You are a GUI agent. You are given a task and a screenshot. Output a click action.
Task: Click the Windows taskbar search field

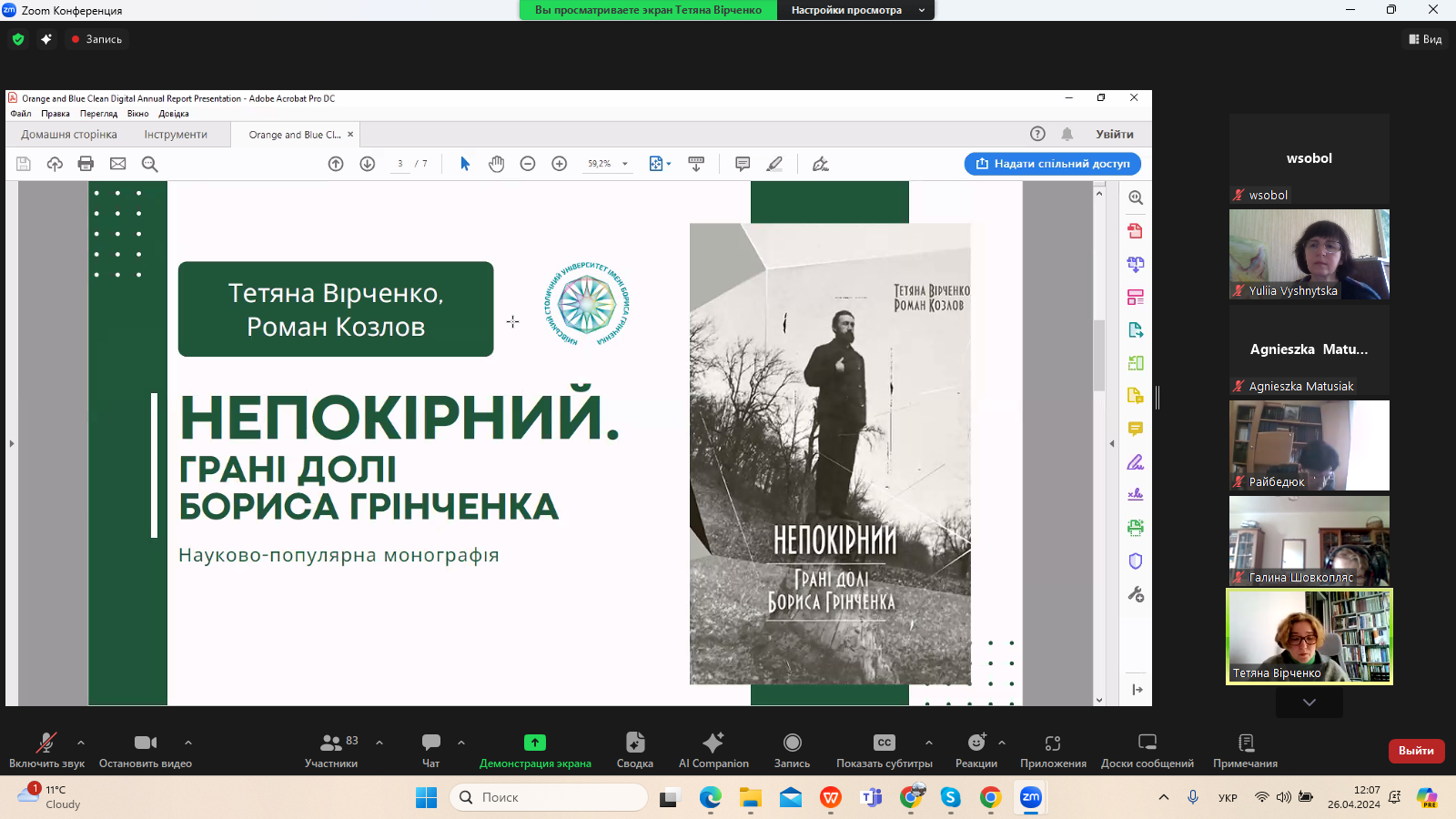pyautogui.click(x=548, y=797)
